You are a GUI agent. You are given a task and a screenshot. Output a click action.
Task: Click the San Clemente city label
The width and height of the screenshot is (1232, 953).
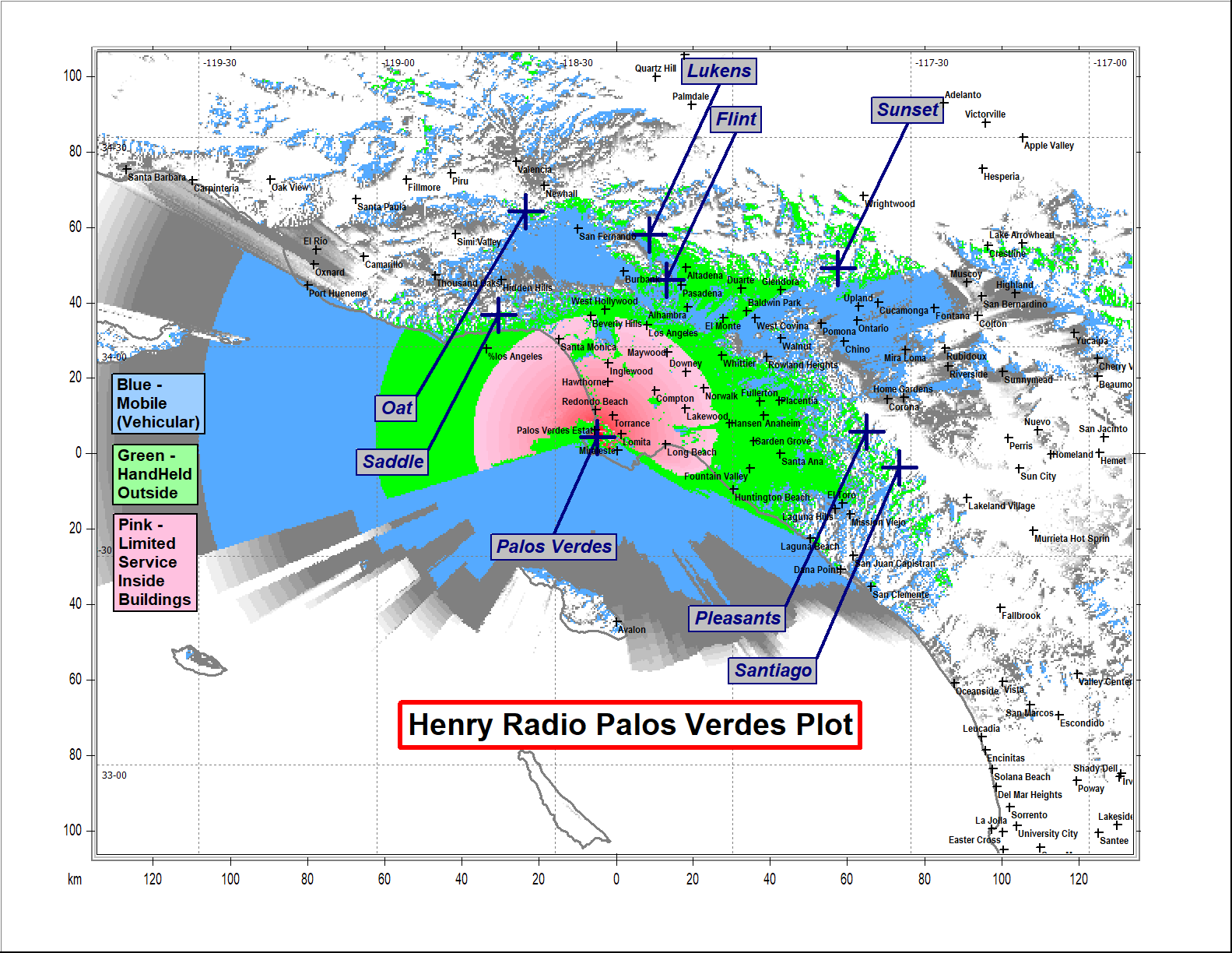pos(901,595)
